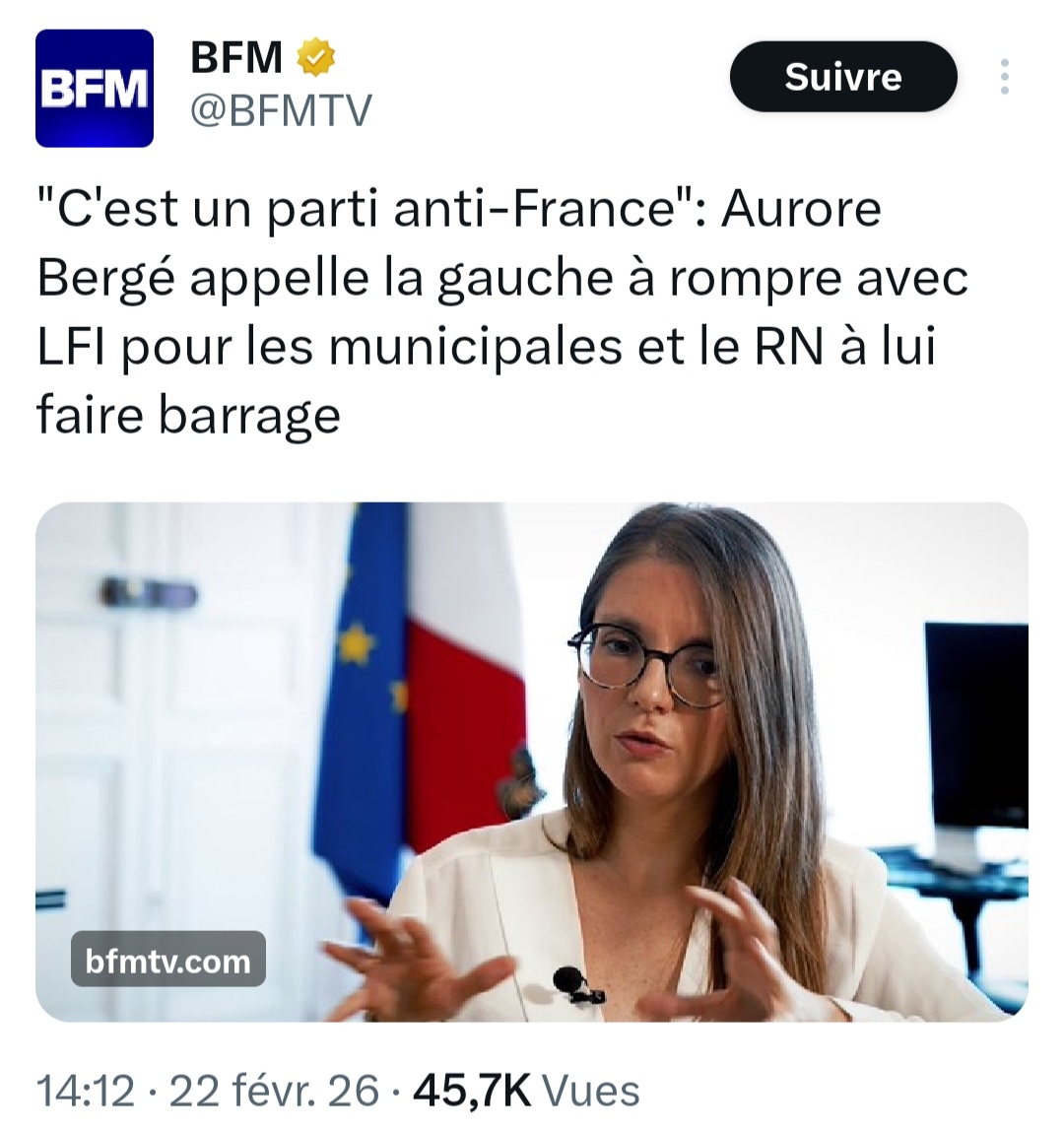Click the woman's glasses in the preview

645,662
